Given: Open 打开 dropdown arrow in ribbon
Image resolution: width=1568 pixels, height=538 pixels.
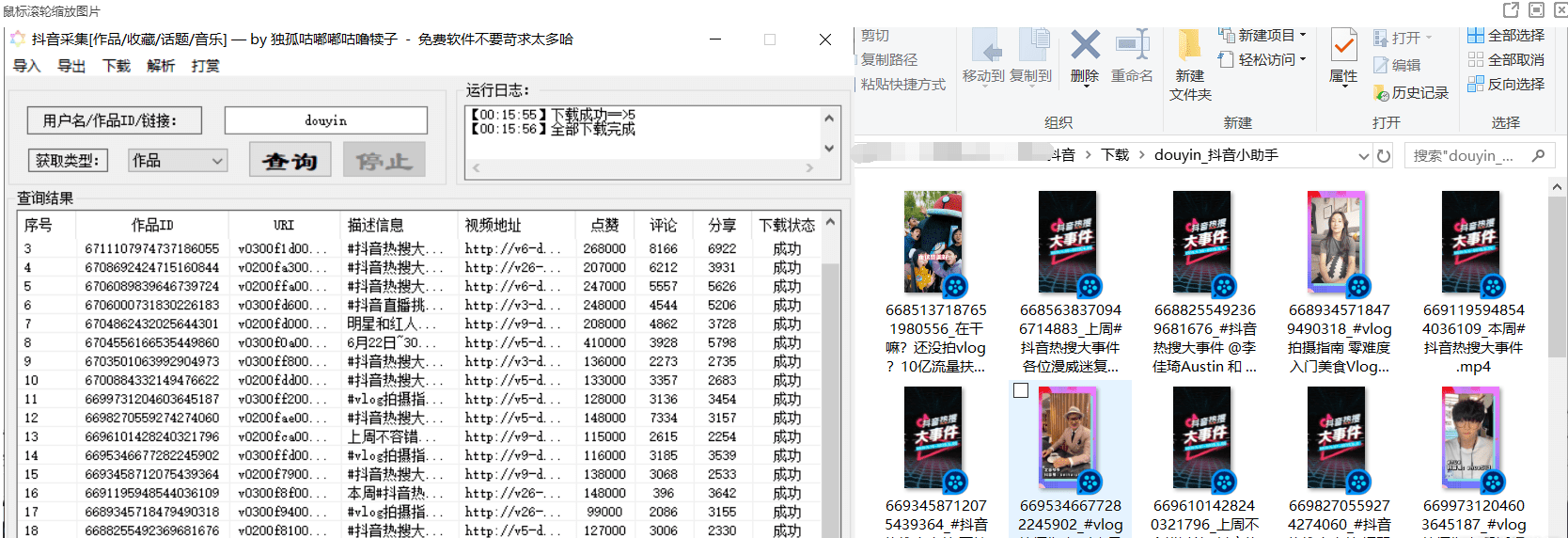Looking at the screenshot, I should 1429,38.
